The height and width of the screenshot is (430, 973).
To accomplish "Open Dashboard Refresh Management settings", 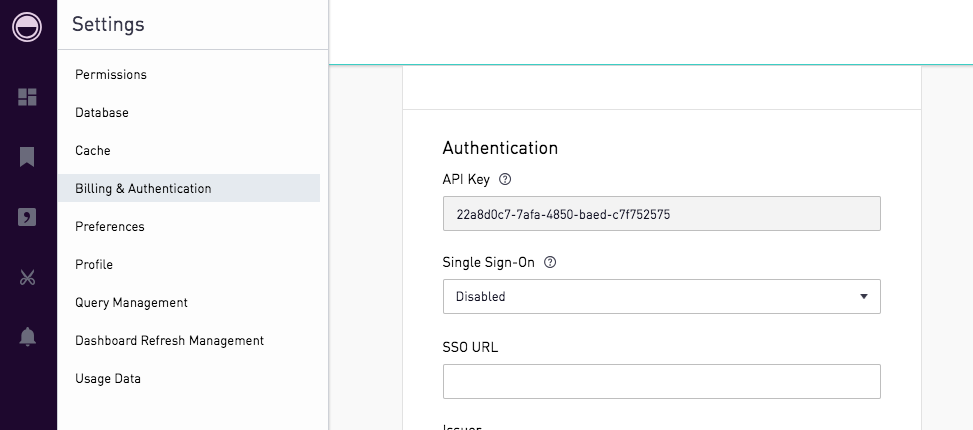I will pos(169,341).
